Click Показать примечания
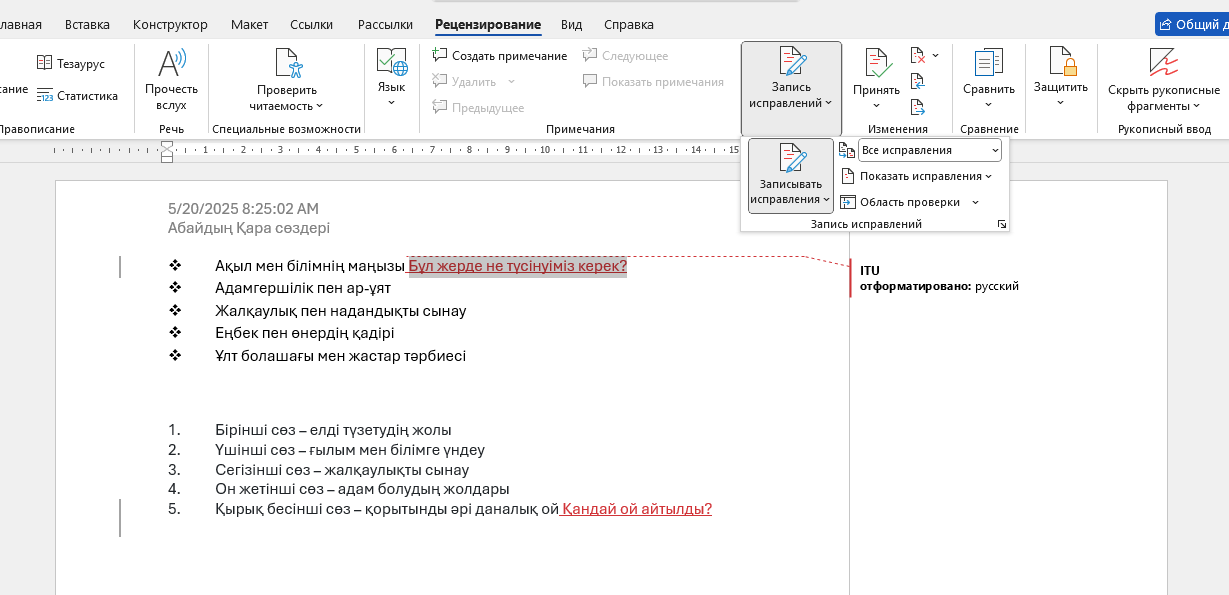The width and height of the screenshot is (1229, 595). 653,81
